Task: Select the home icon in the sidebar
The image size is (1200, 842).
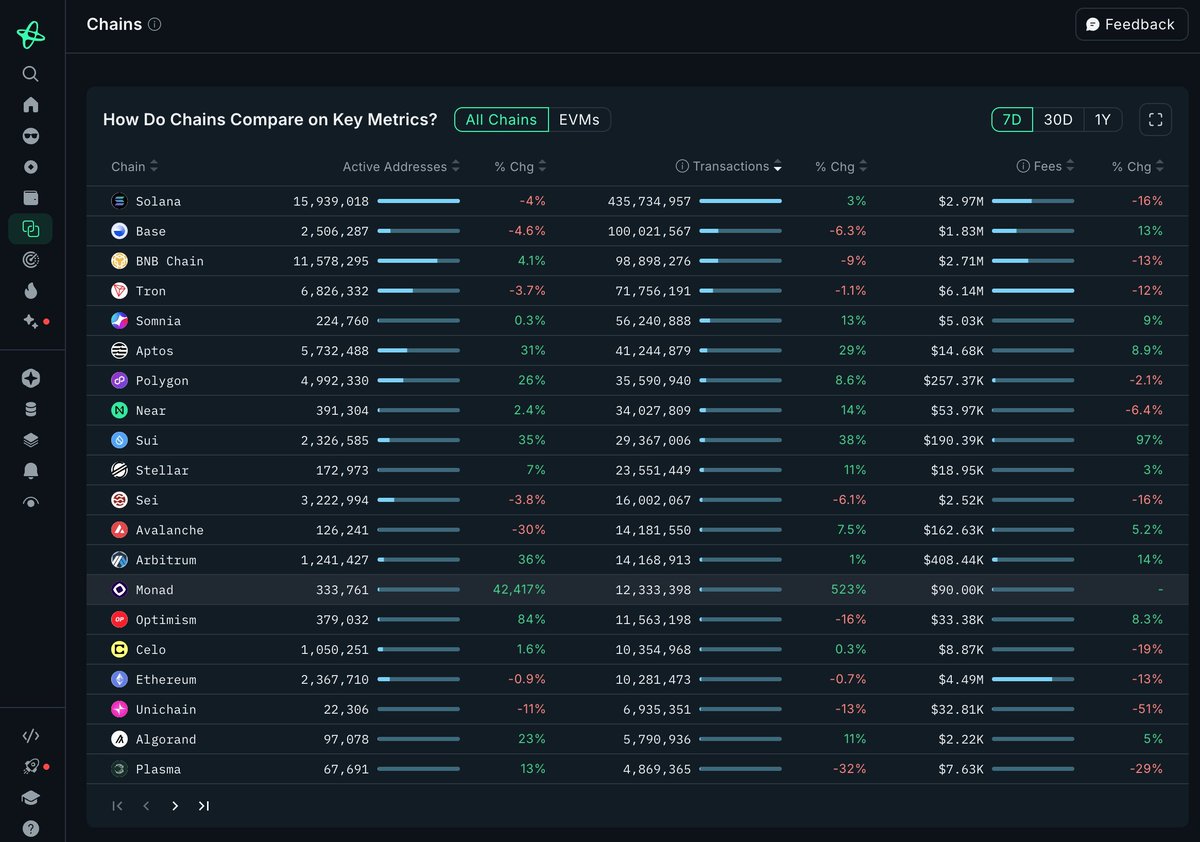Action: 30,103
